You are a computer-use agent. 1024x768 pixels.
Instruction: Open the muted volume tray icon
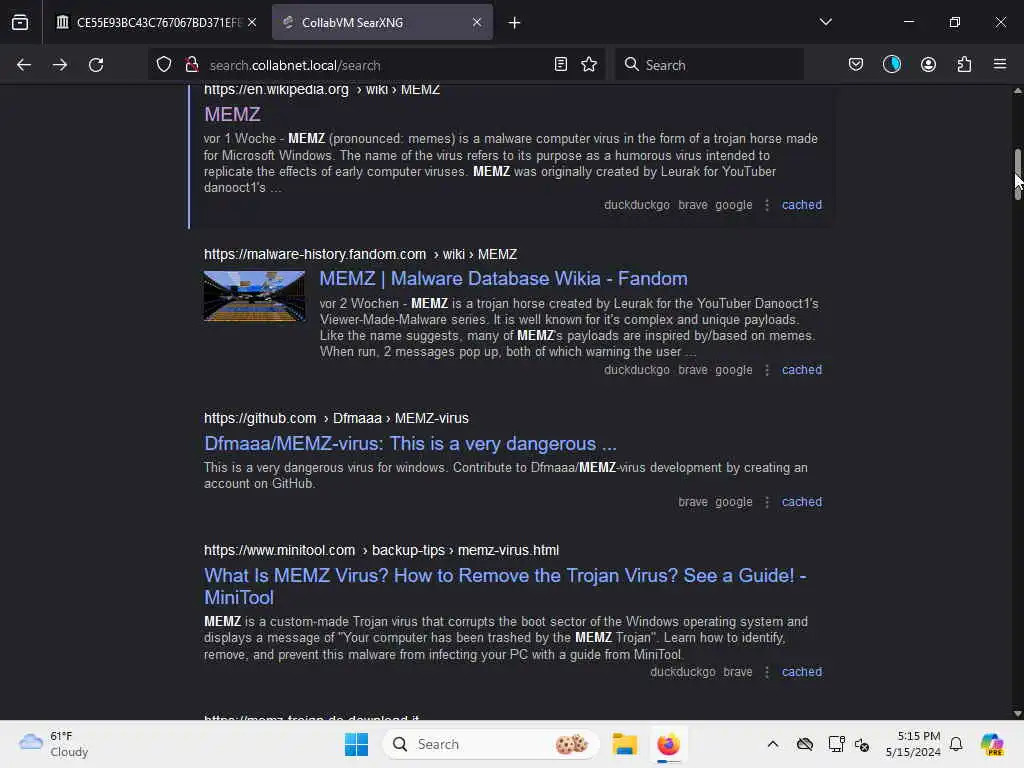[x=862, y=744]
